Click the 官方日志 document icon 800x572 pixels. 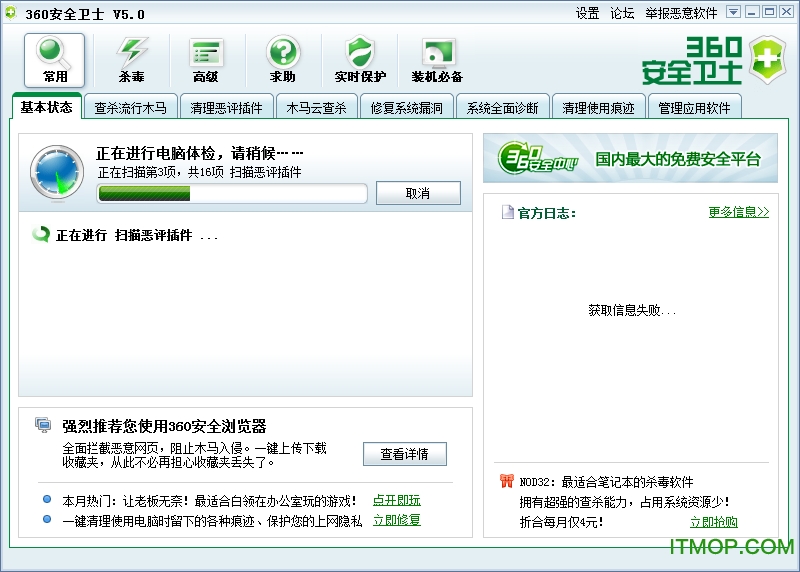point(508,212)
